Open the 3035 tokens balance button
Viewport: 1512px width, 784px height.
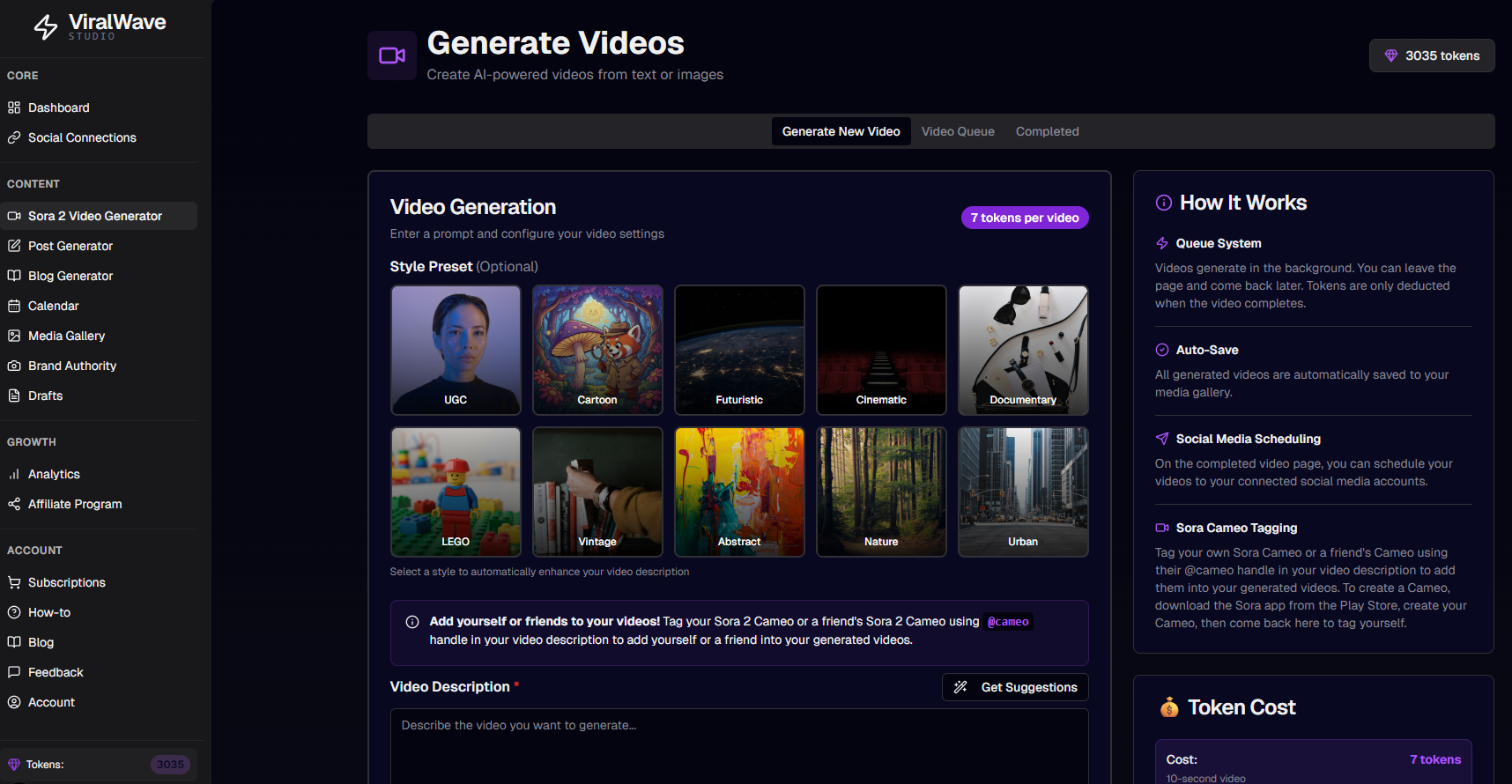pyautogui.click(x=1432, y=55)
